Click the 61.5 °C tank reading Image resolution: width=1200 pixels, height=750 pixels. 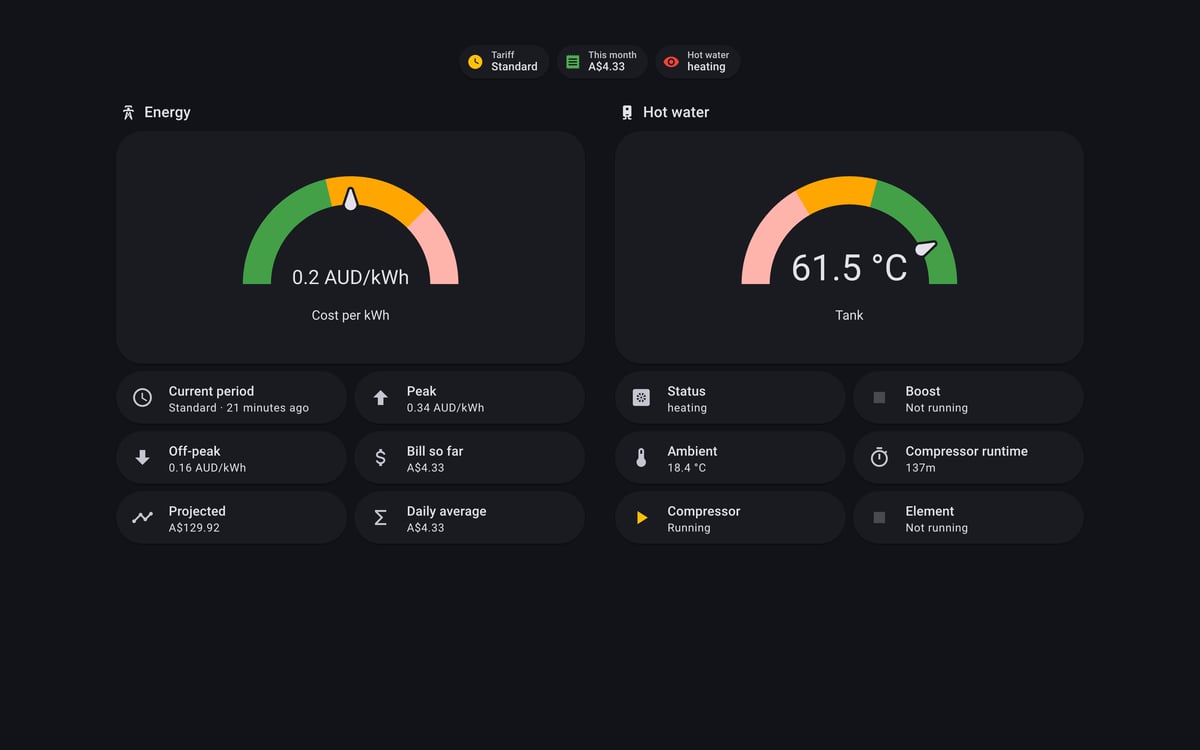pyautogui.click(x=849, y=268)
